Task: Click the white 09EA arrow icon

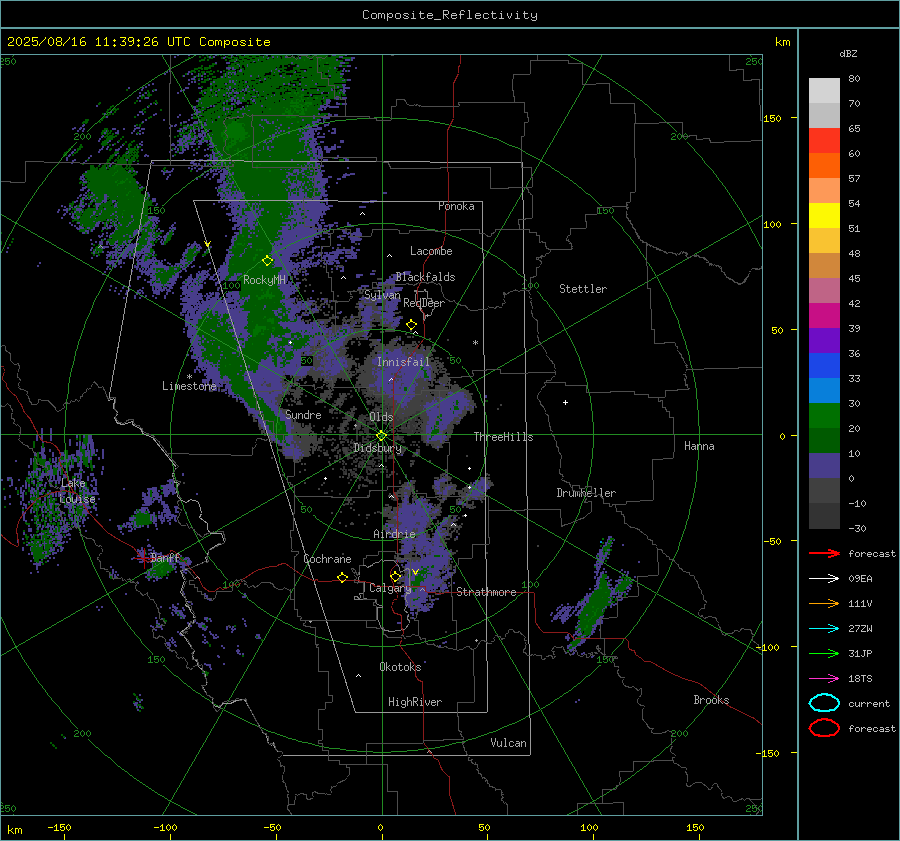Action: click(x=824, y=579)
